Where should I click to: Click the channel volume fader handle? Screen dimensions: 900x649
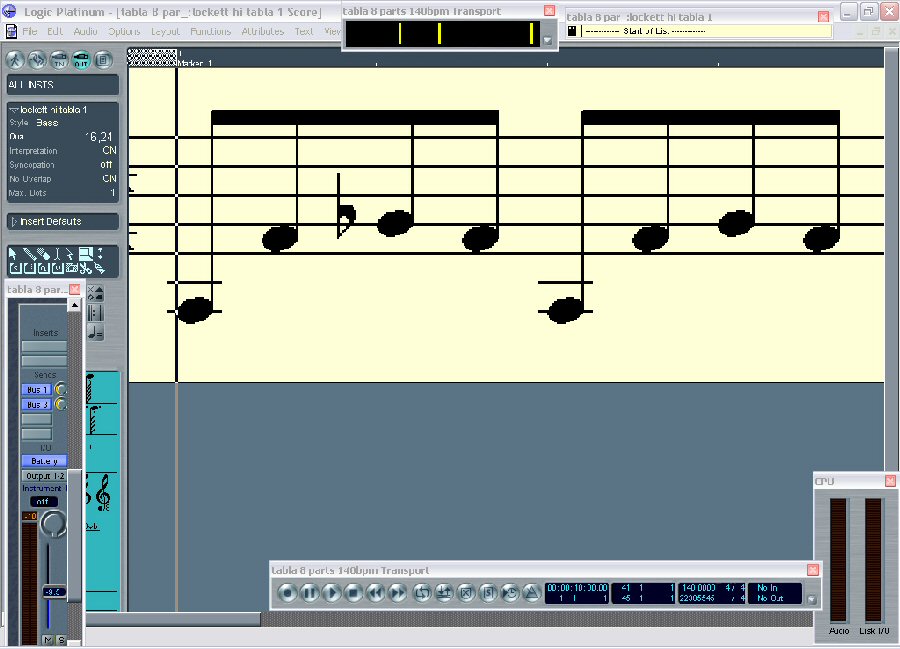coord(54,591)
